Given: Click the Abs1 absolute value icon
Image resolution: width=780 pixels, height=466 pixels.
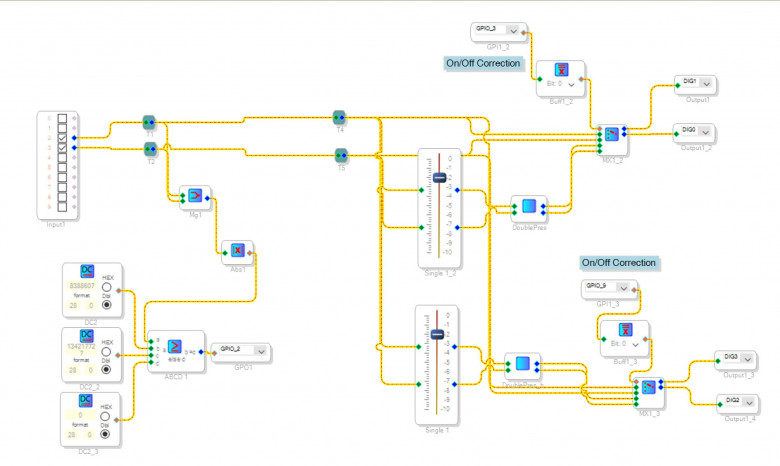Looking at the screenshot, I should click(x=237, y=250).
